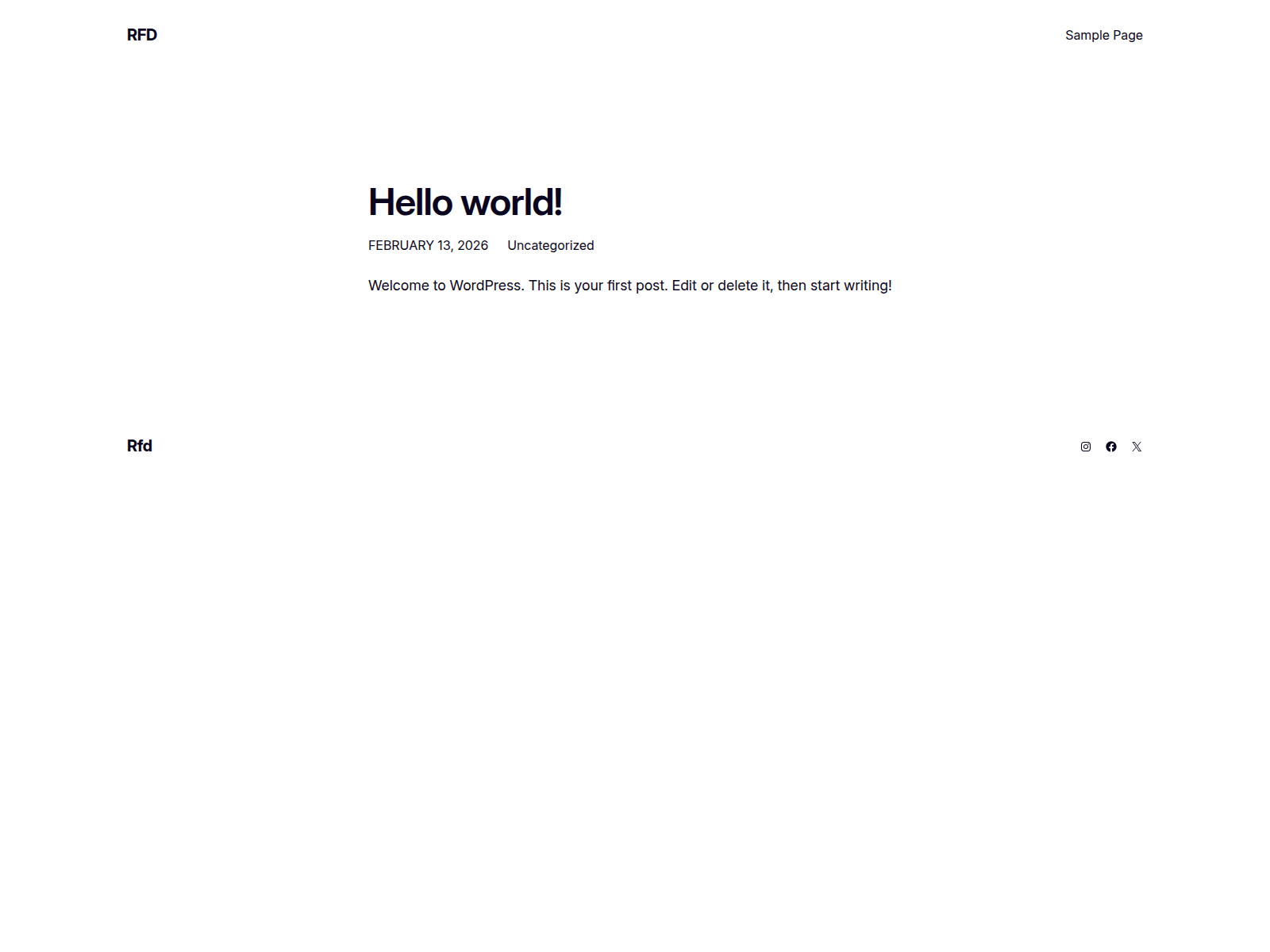This screenshot has height=952, width=1270.
Task: Click the welcome paragraph of the first post
Action: coord(629,285)
